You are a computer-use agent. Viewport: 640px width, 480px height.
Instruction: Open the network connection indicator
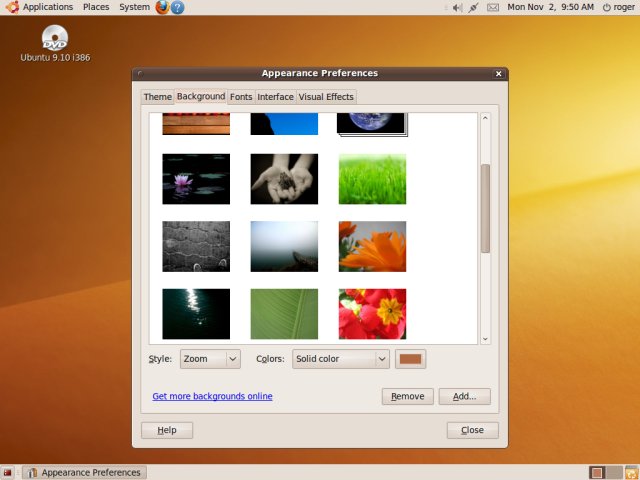473,7
